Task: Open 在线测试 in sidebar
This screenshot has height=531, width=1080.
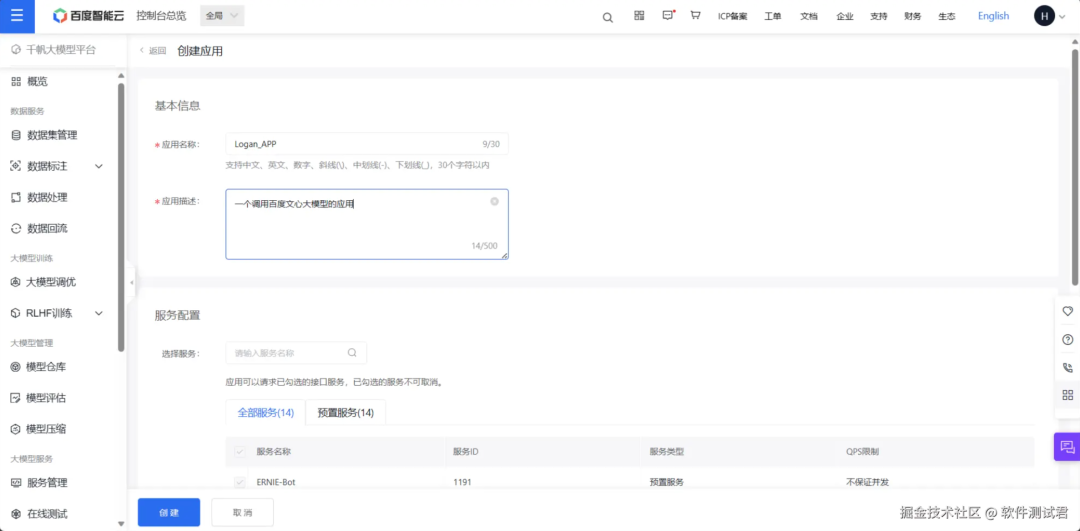Action: [47, 513]
